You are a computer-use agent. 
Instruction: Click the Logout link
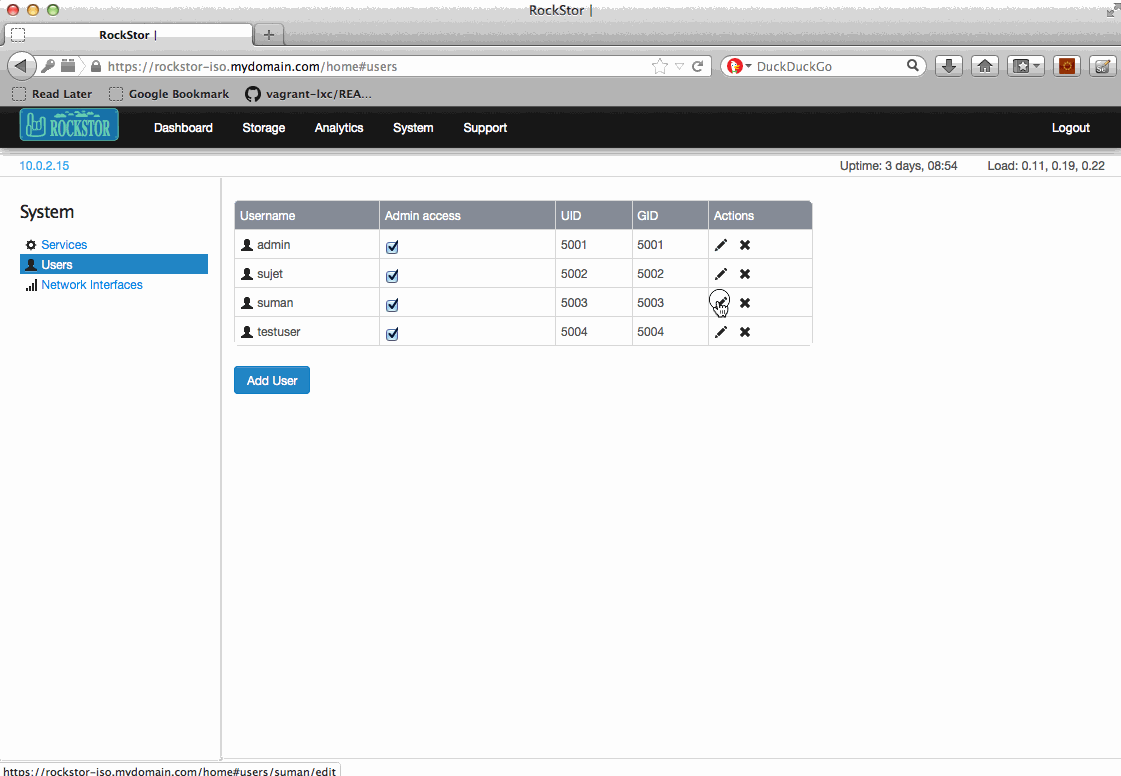[x=1070, y=128]
